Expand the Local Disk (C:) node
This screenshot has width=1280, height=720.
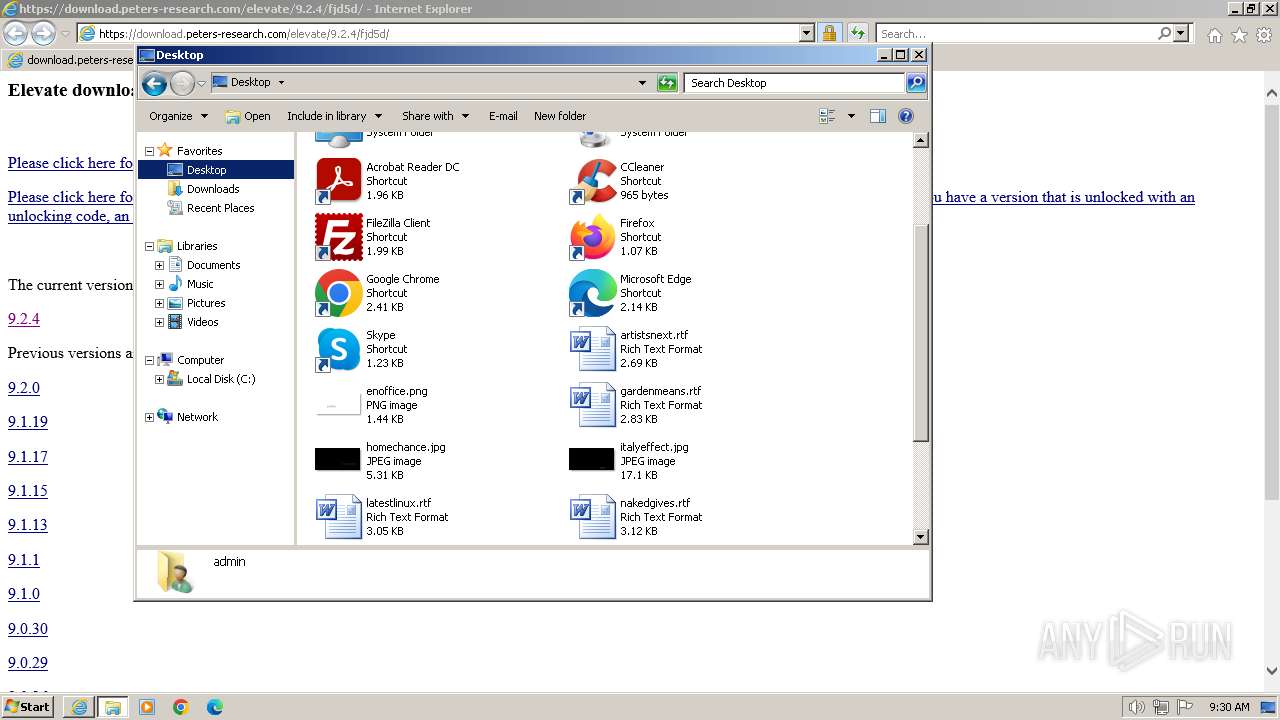pos(159,379)
